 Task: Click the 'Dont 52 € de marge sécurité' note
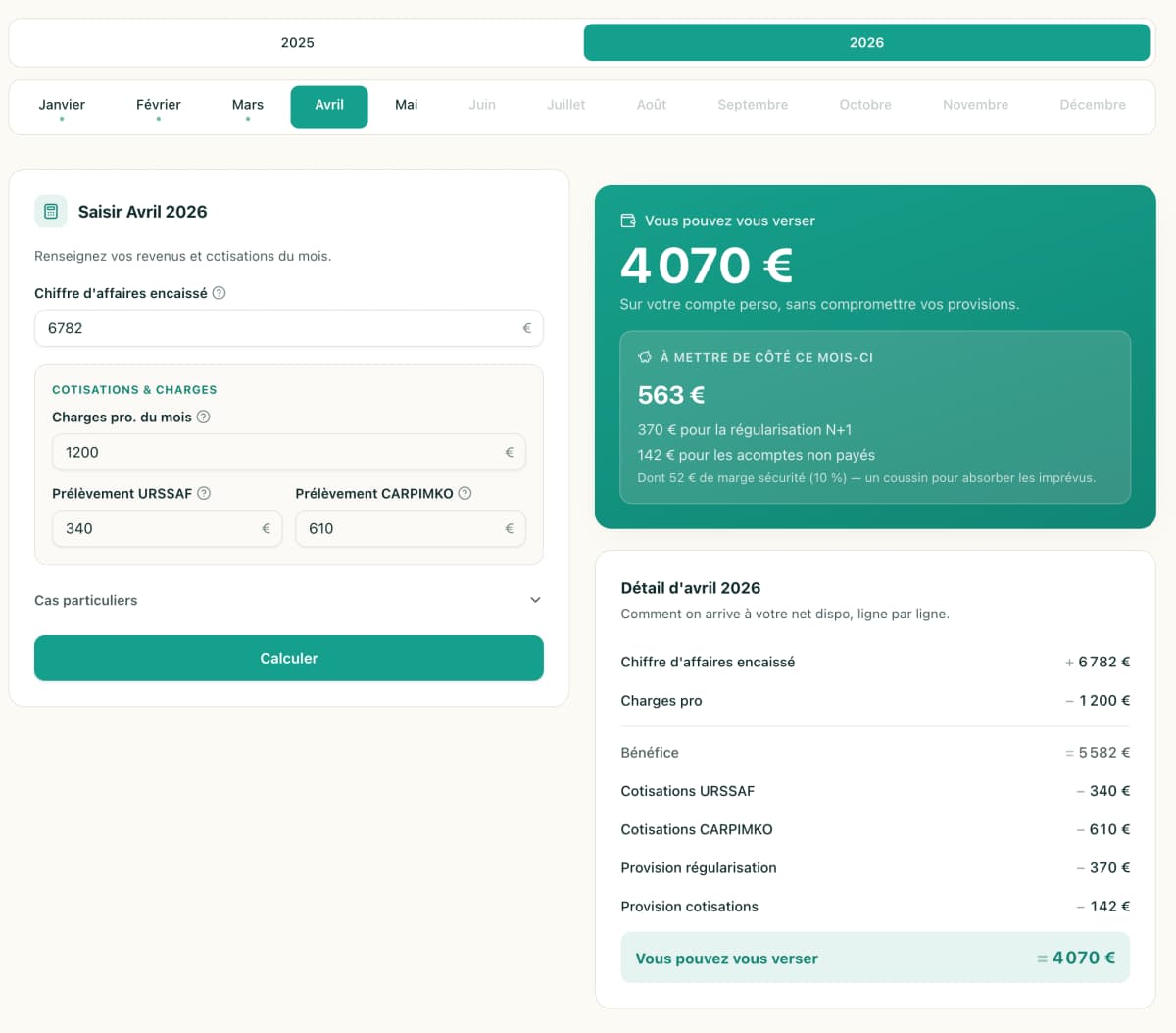click(866, 478)
